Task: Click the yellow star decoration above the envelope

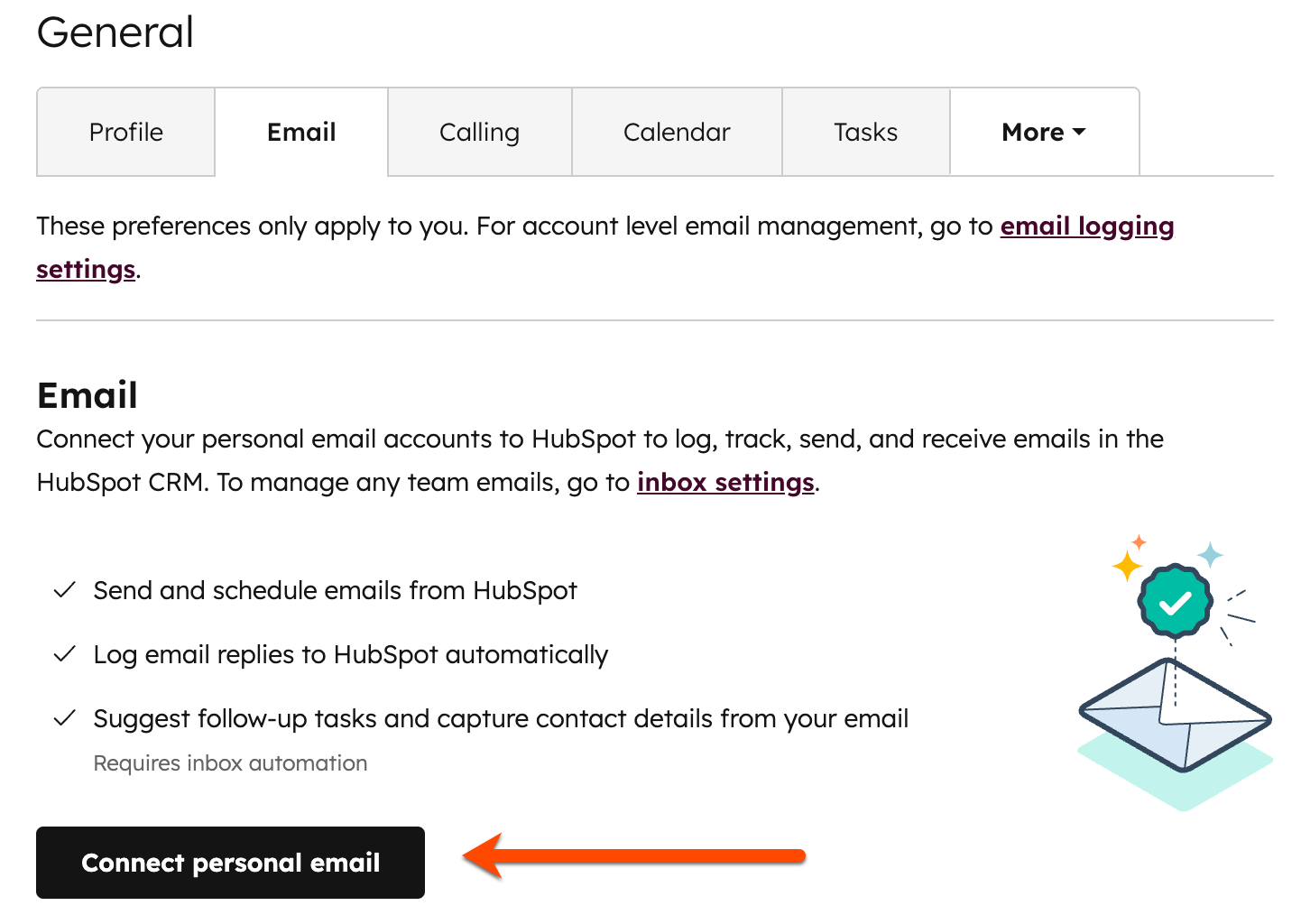Action: 1126,566
